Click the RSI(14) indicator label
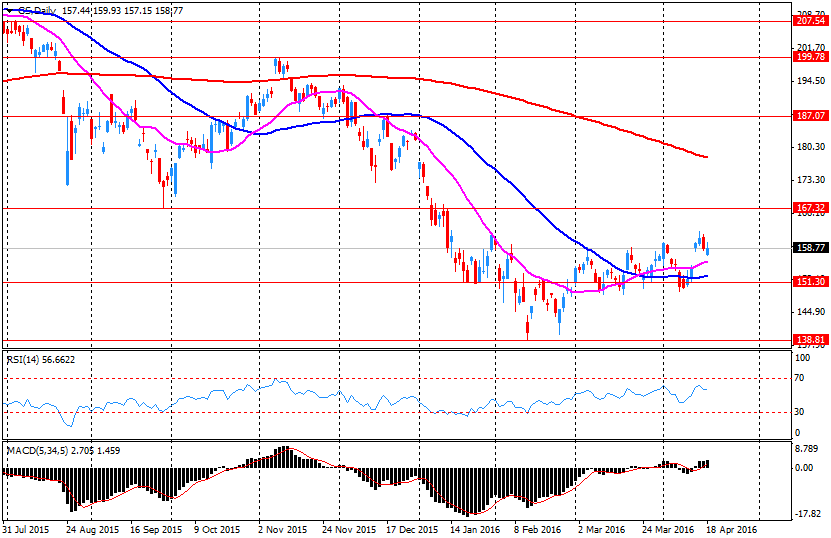The width and height of the screenshot is (831, 538). click(25, 358)
